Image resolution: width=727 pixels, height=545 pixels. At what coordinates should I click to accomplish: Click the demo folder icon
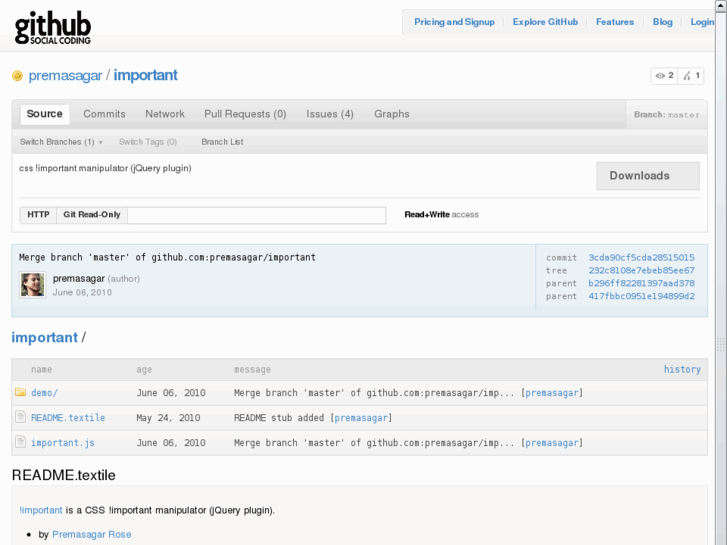pyautogui.click(x=20, y=393)
